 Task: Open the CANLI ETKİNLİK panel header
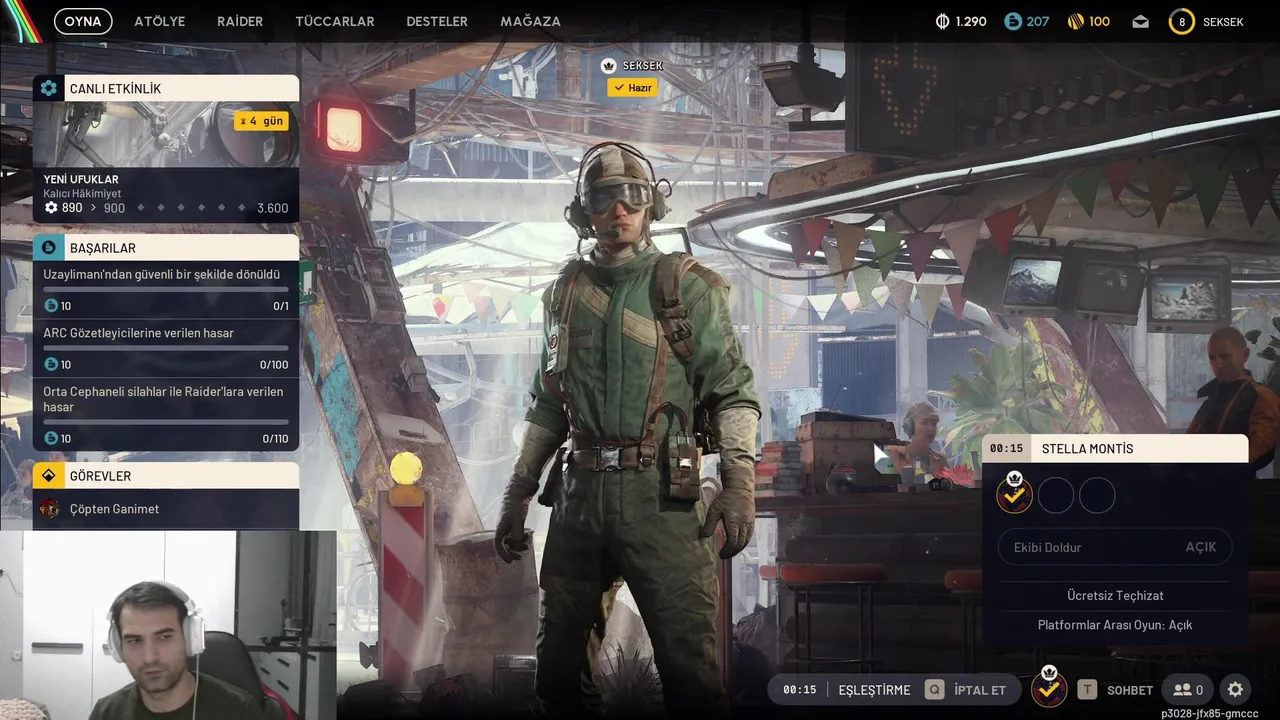166,88
